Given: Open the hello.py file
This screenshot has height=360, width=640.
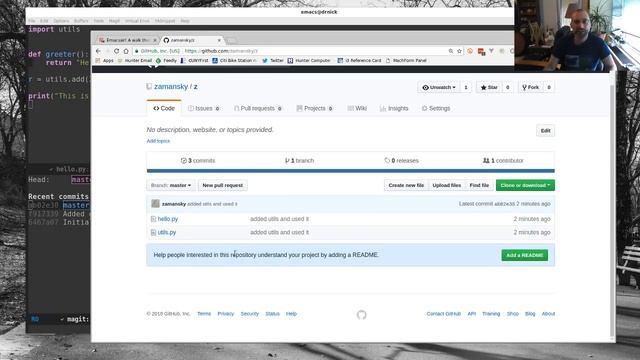Looking at the screenshot, I should pos(168,219).
